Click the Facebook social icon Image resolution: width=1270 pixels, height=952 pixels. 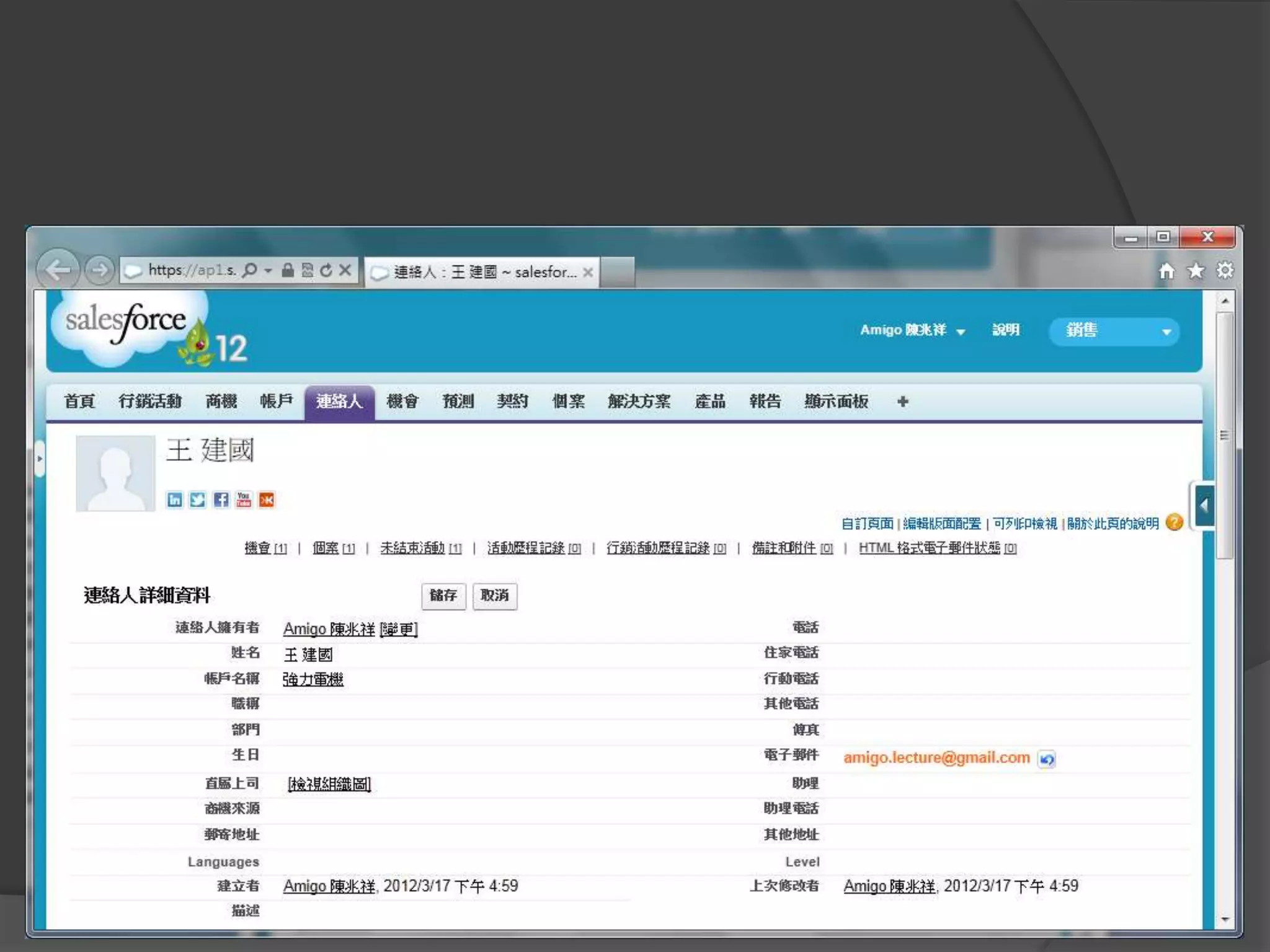pos(221,500)
